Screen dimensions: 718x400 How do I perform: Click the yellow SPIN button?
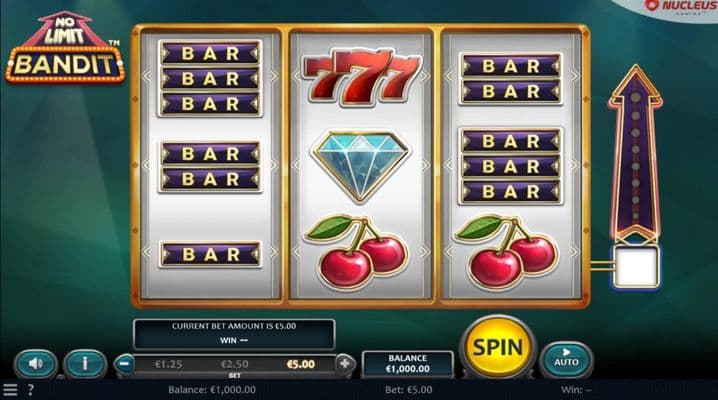pos(497,347)
